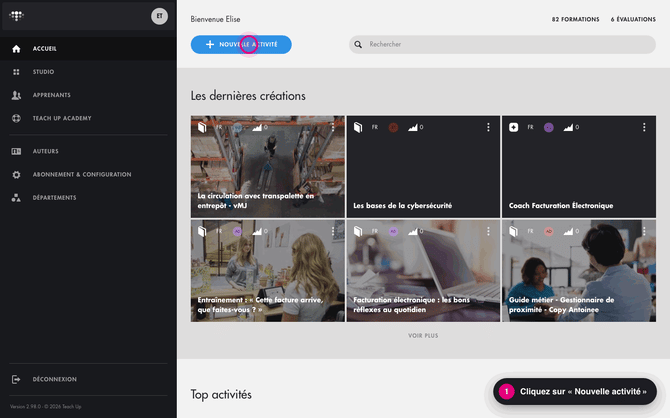Screen dimensions: 670x418
Task: Click the home icon next to Accueil
Action: [16, 49]
